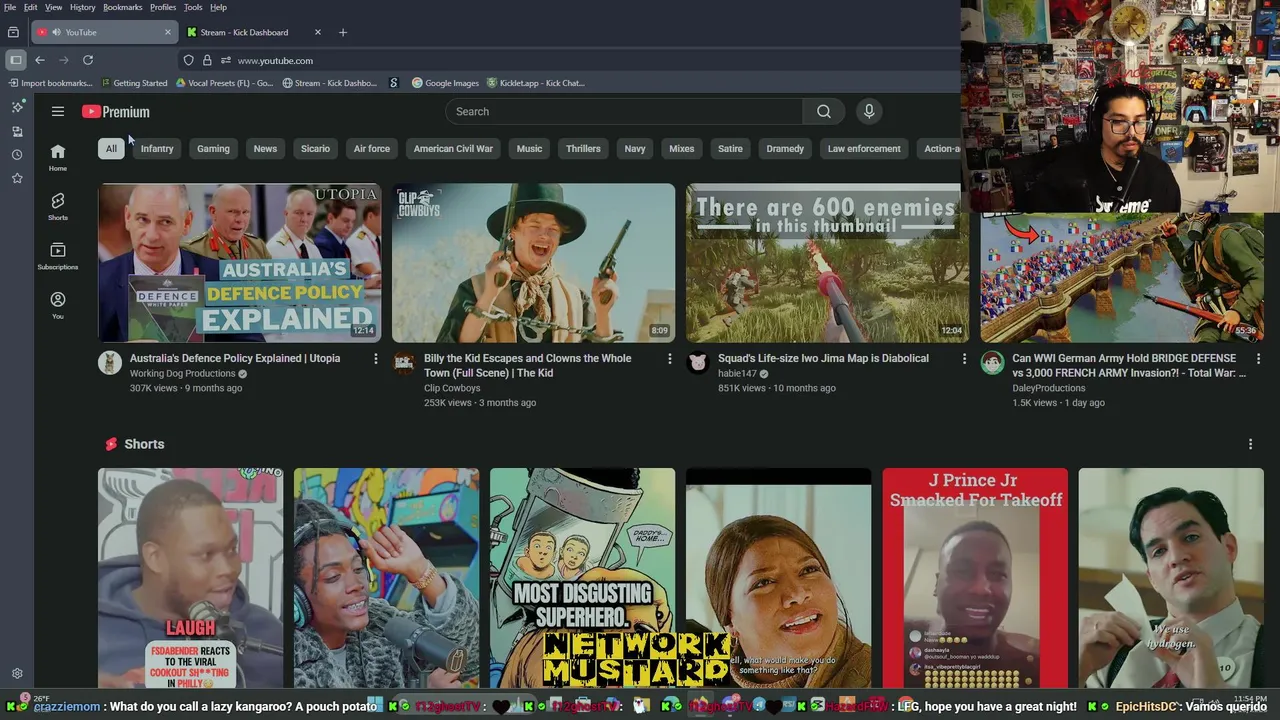Open Bookmarks star in Firefox sidebar
The width and height of the screenshot is (1280, 720).
coord(17,178)
